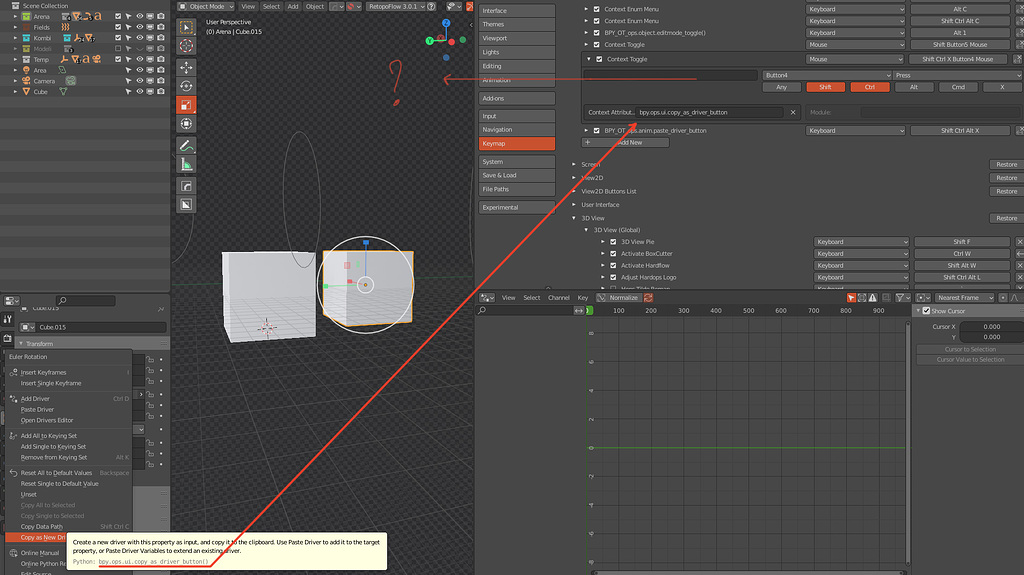This screenshot has height=575, width=1024.
Task: Click the Any modifier button
Action: pyautogui.click(x=781, y=87)
